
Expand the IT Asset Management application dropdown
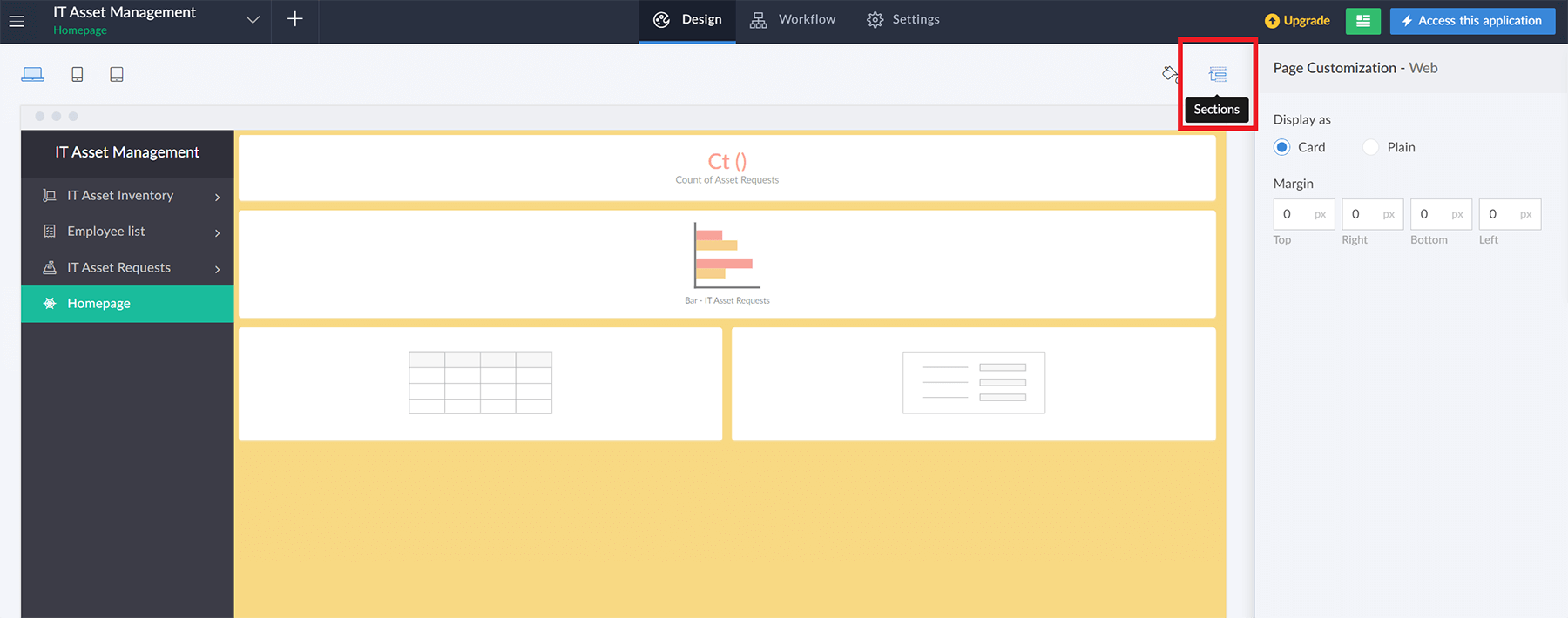point(253,20)
